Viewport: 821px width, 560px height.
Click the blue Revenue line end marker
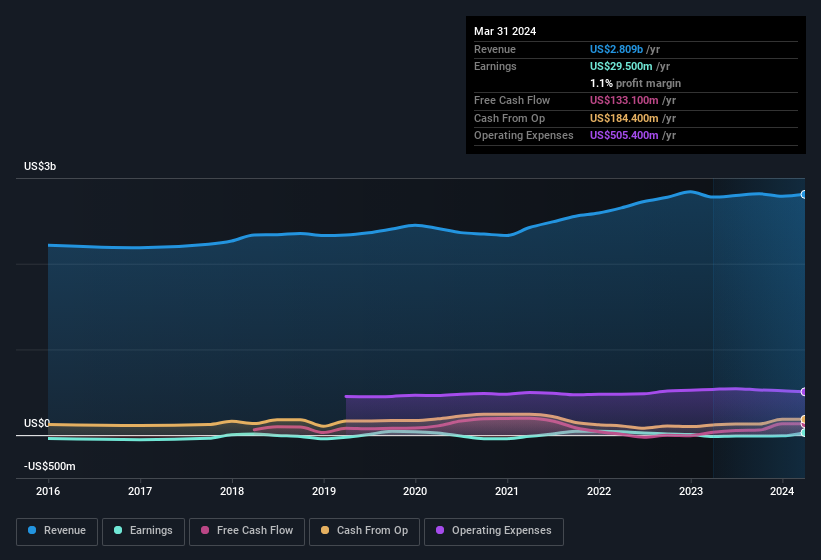coord(804,194)
